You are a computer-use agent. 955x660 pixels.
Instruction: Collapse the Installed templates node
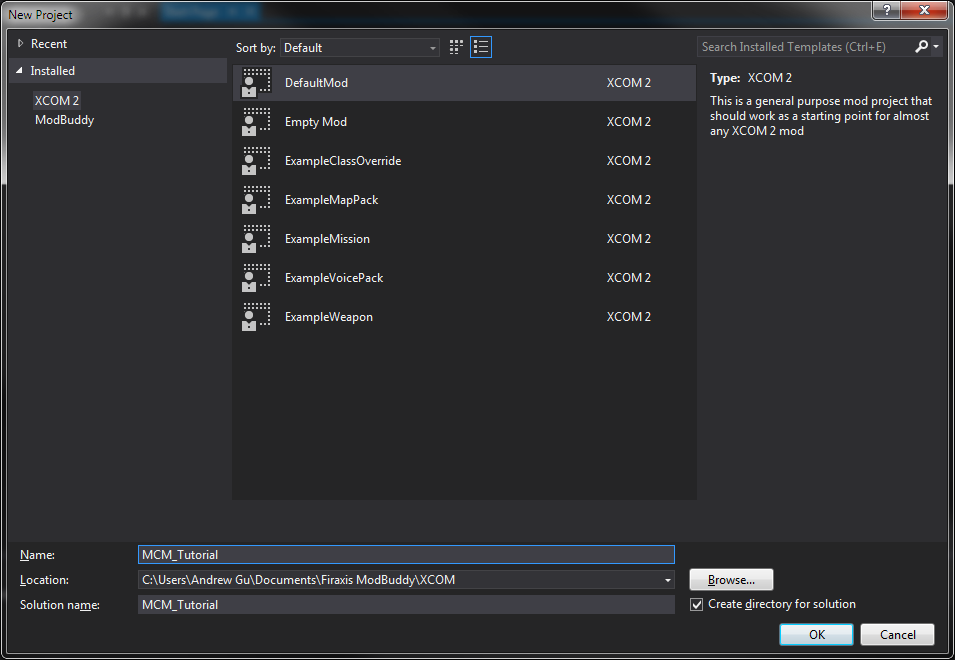pos(19,71)
